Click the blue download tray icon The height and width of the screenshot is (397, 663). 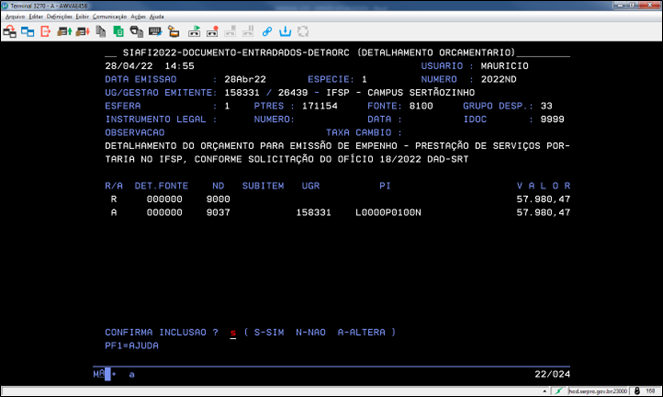pyautogui.click(x=285, y=31)
